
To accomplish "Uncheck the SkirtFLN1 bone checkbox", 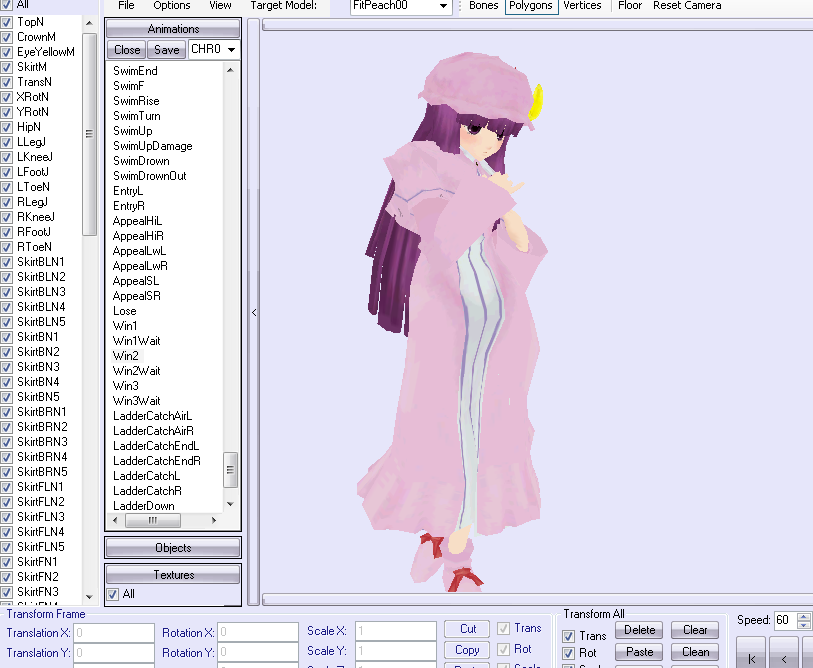I will point(7,488).
